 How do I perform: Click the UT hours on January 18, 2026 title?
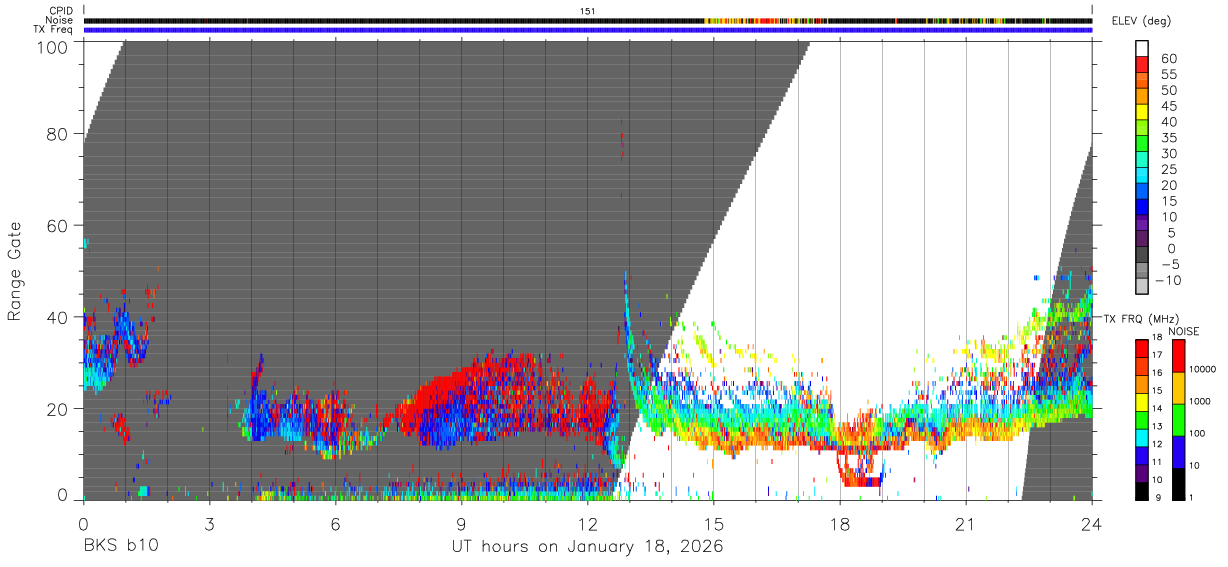pyautogui.click(x=587, y=548)
